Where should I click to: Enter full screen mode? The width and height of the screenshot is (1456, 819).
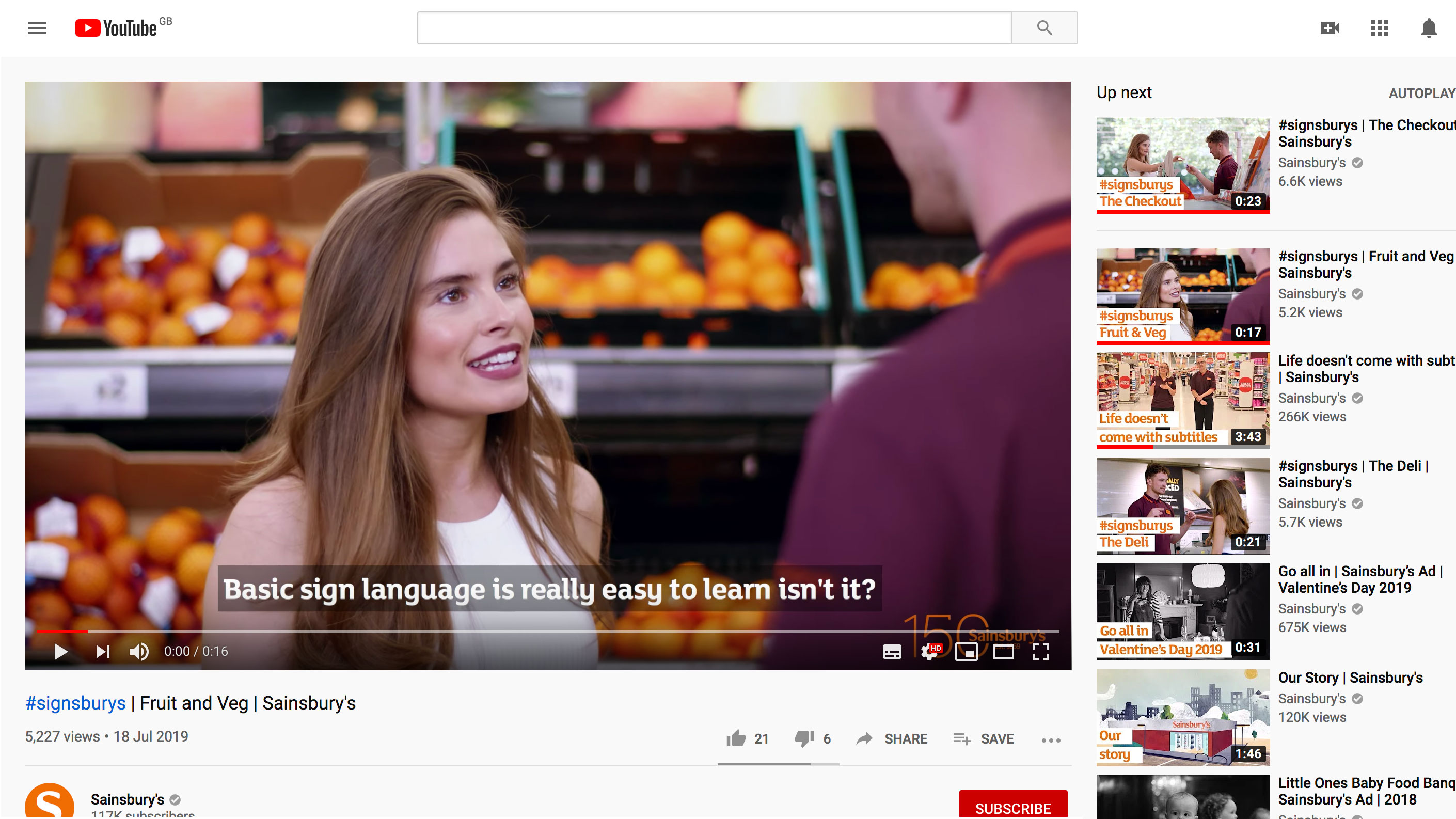tap(1040, 652)
